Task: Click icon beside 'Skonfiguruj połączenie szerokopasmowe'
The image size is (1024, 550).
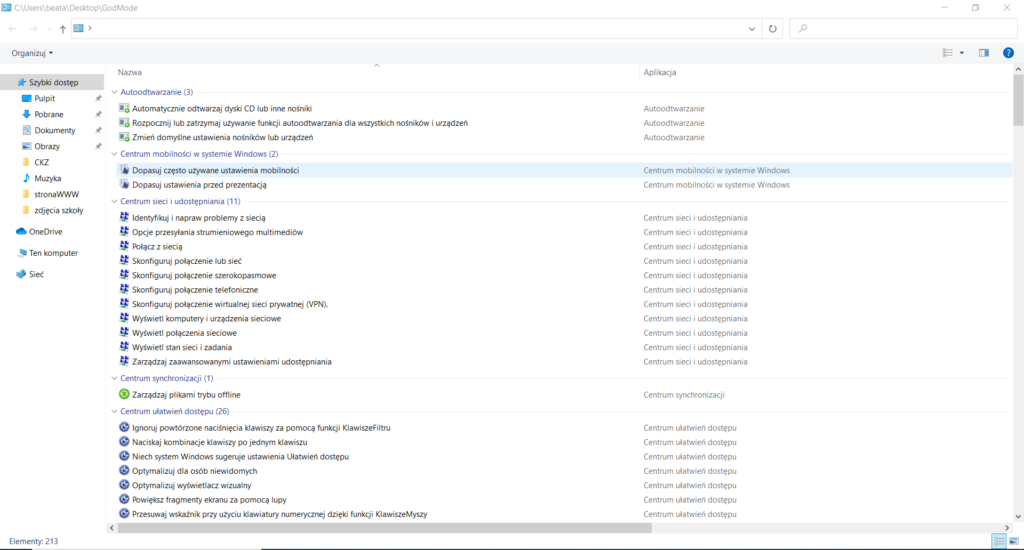Action: coord(124,275)
